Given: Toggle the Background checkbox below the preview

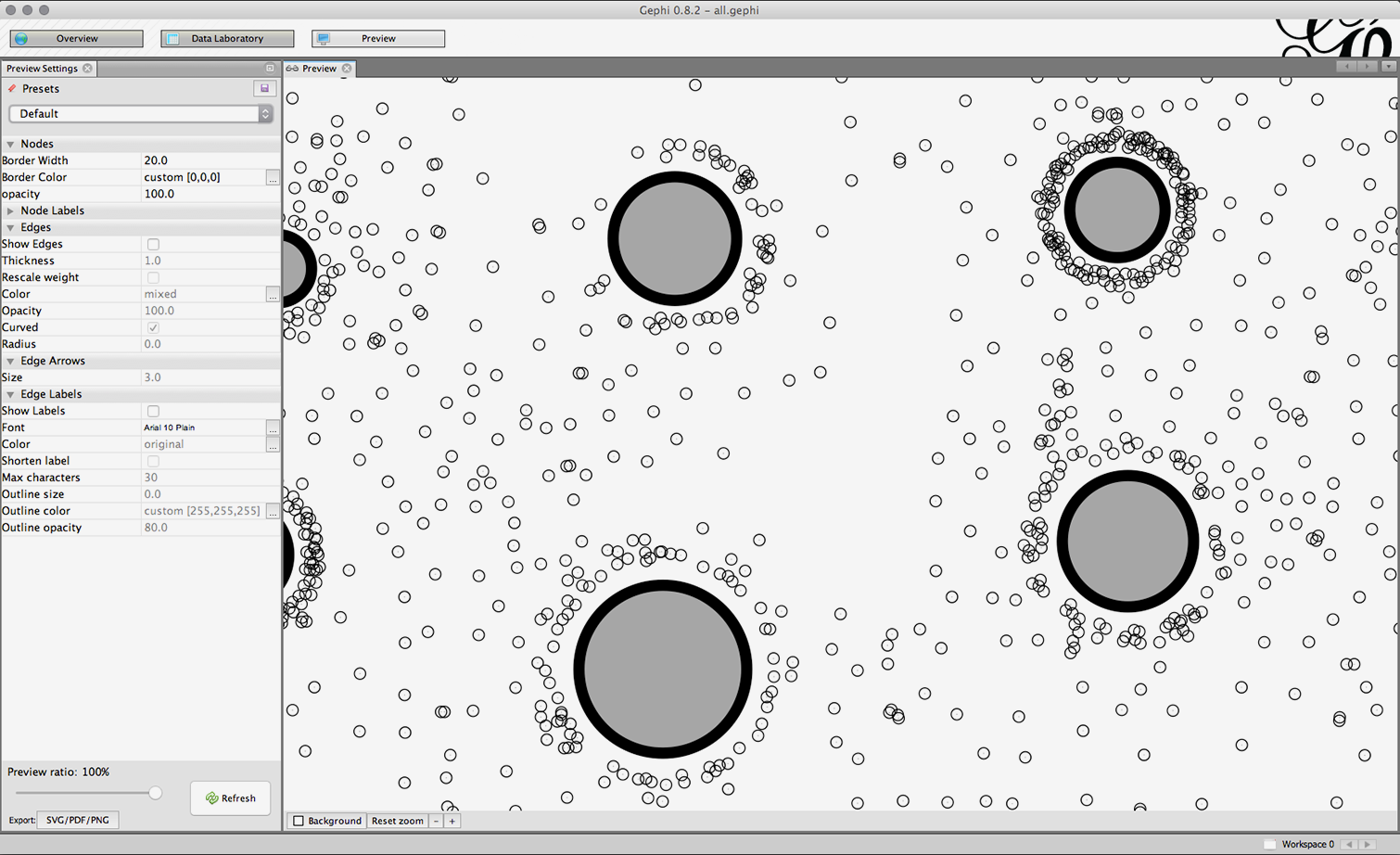Looking at the screenshot, I should [x=299, y=821].
